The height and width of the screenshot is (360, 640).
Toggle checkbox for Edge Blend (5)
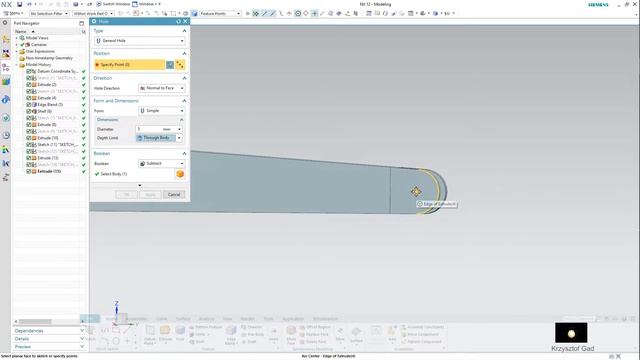point(29,104)
